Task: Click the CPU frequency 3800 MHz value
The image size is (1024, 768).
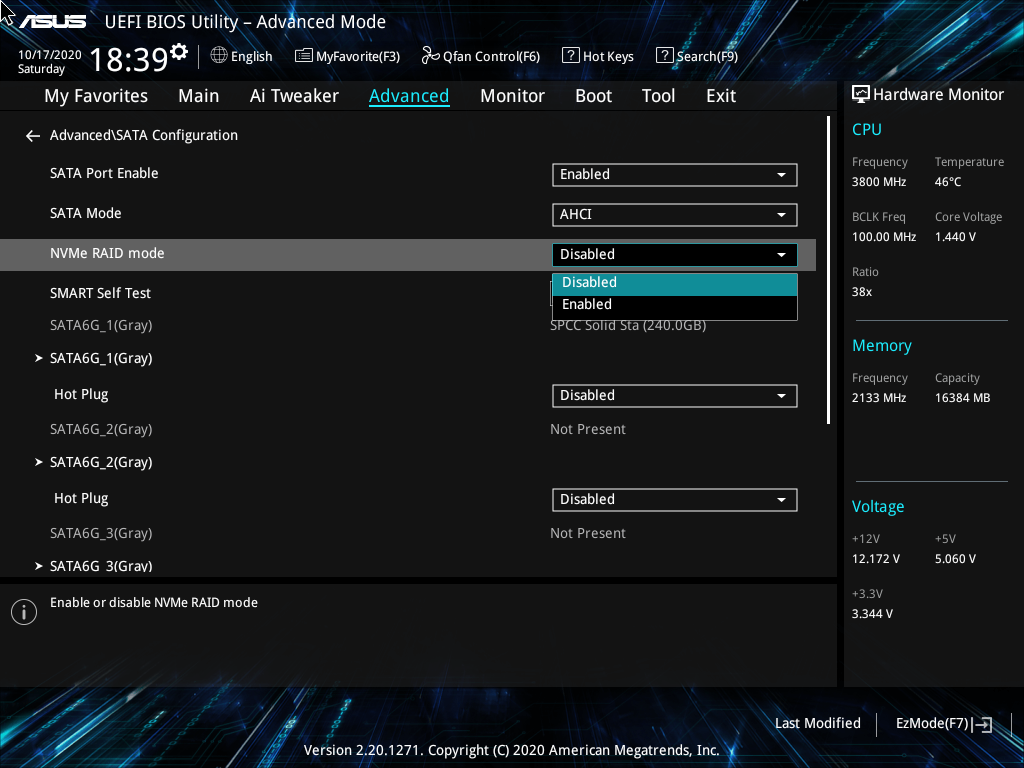Action: (x=879, y=182)
